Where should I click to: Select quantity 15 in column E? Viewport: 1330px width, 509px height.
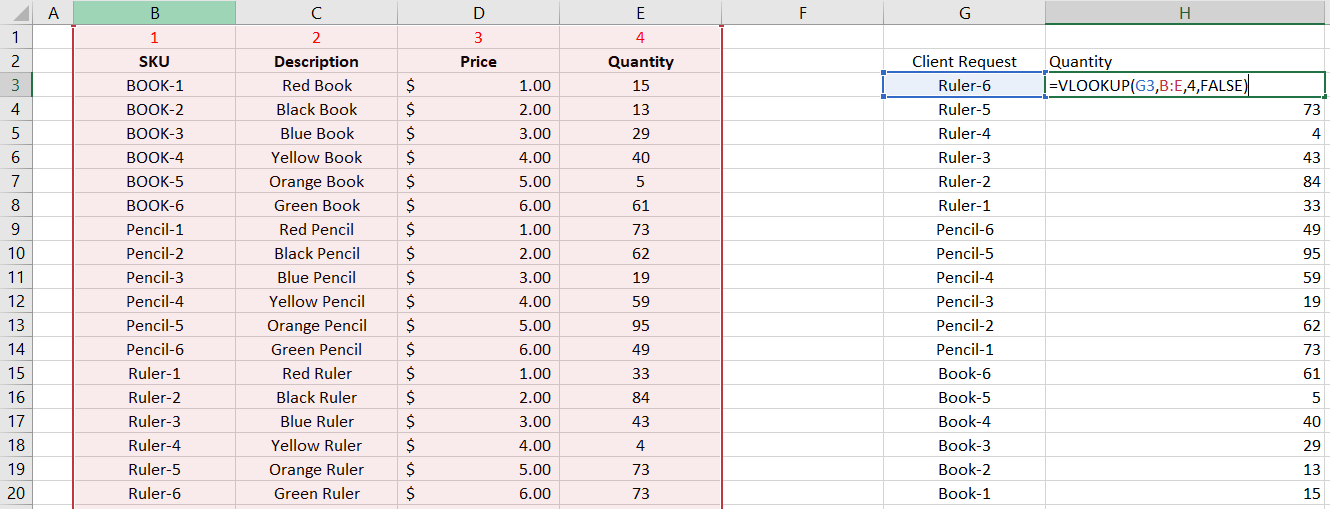(641, 86)
